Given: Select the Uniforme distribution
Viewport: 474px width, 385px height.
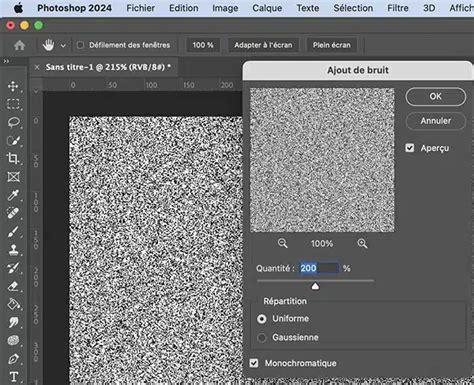Looking at the screenshot, I should (262, 319).
